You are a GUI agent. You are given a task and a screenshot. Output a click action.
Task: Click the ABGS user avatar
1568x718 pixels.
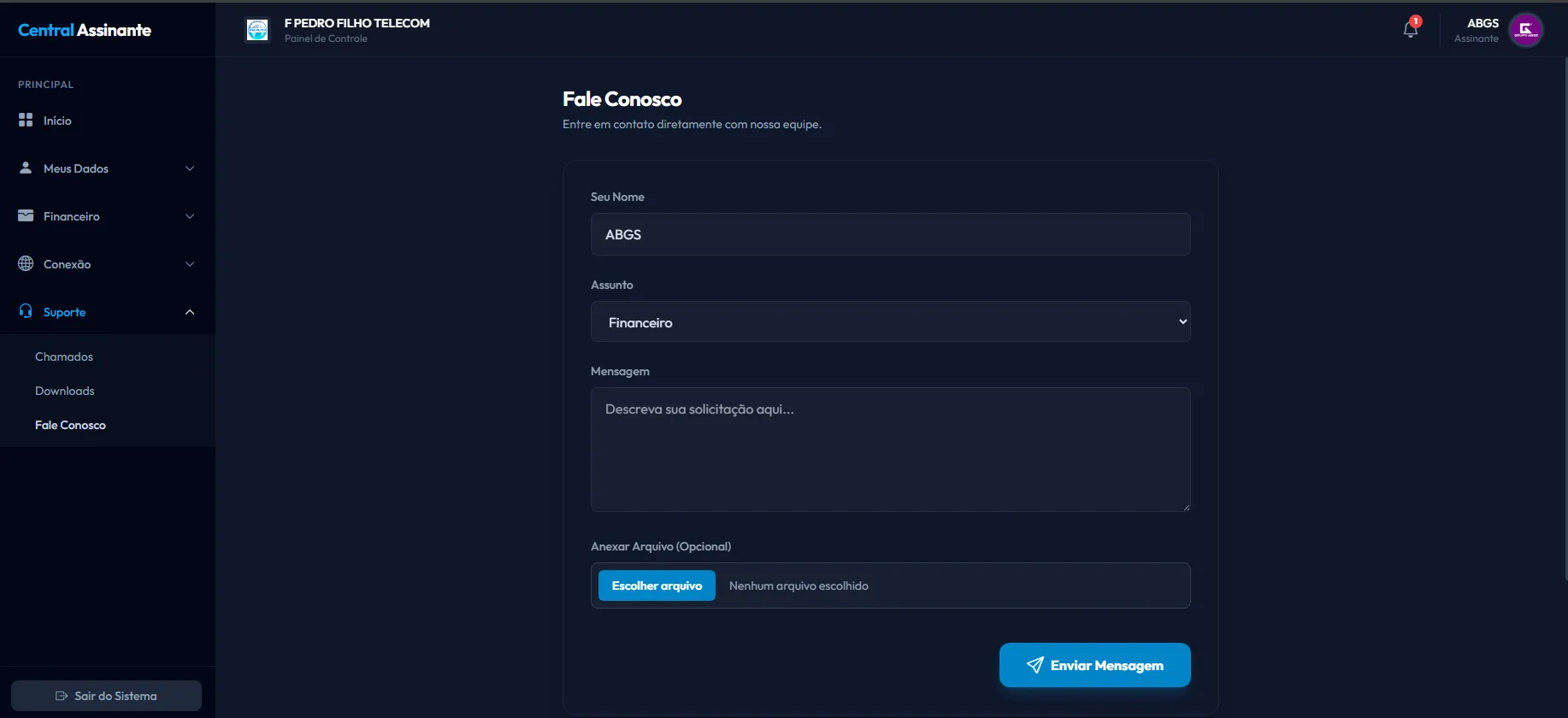pyautogui.click(x=1525, y=30)
